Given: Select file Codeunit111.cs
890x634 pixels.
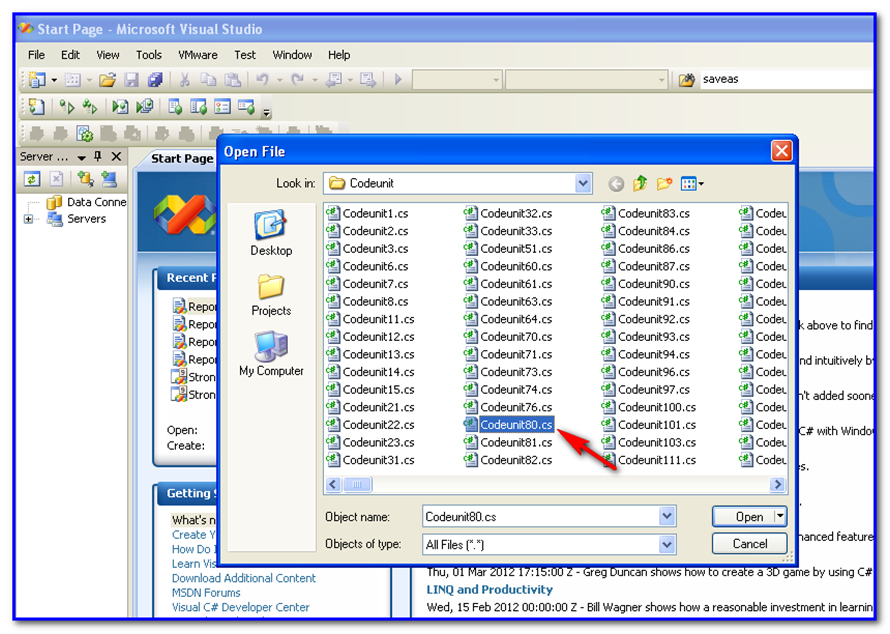Looking at the screenshot, I should tap(649, 460).
